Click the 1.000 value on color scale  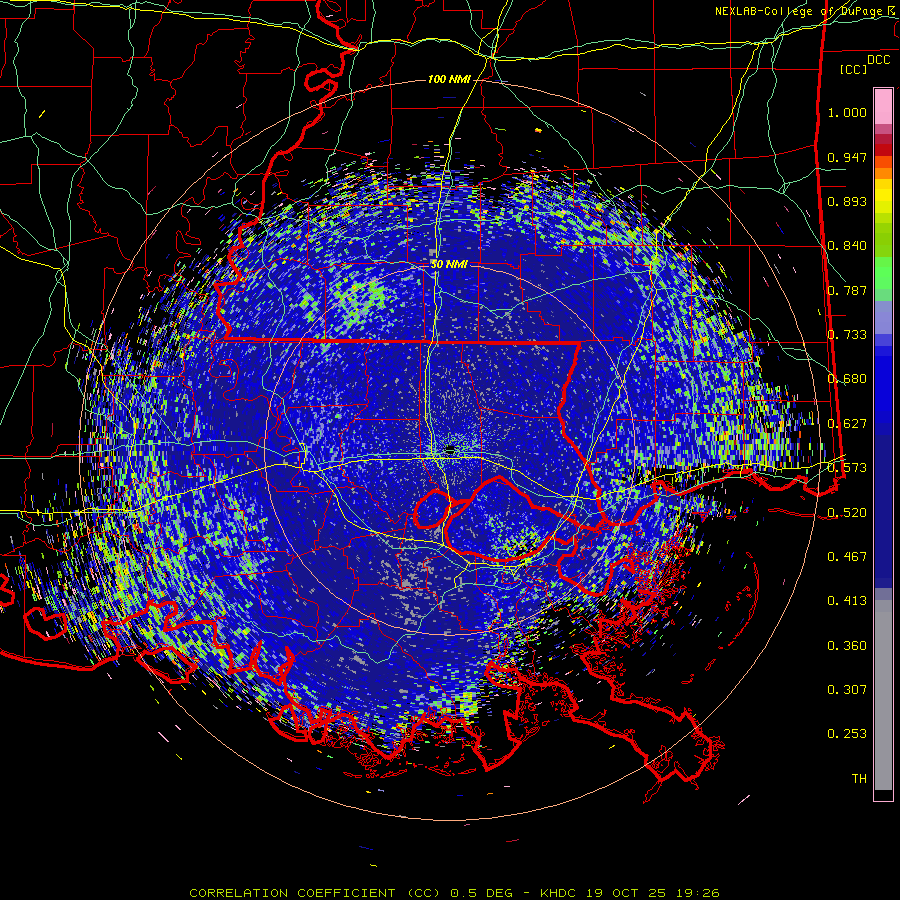pos(847,112)
